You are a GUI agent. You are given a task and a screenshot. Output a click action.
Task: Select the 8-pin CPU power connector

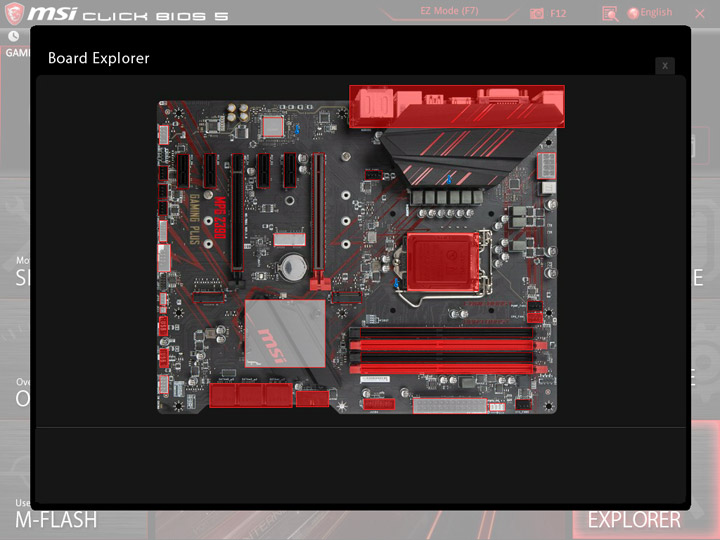546,166
